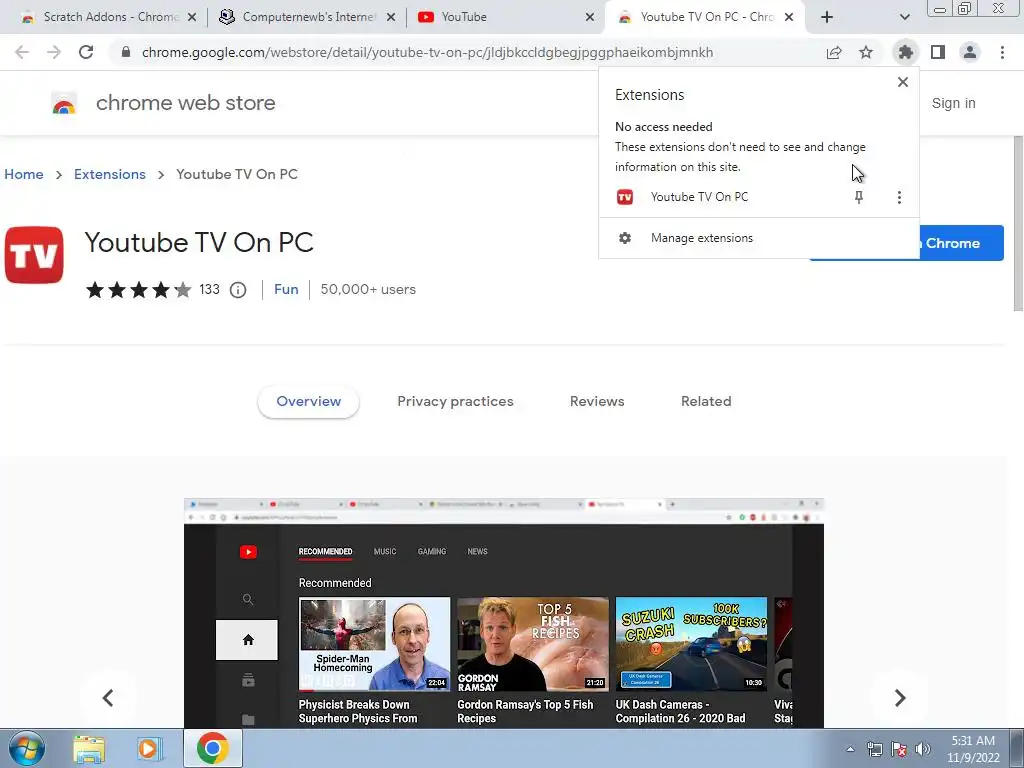This screenshot has width=1024, height=768.
Task: Open the Related tab
Action: pos(706,402)
